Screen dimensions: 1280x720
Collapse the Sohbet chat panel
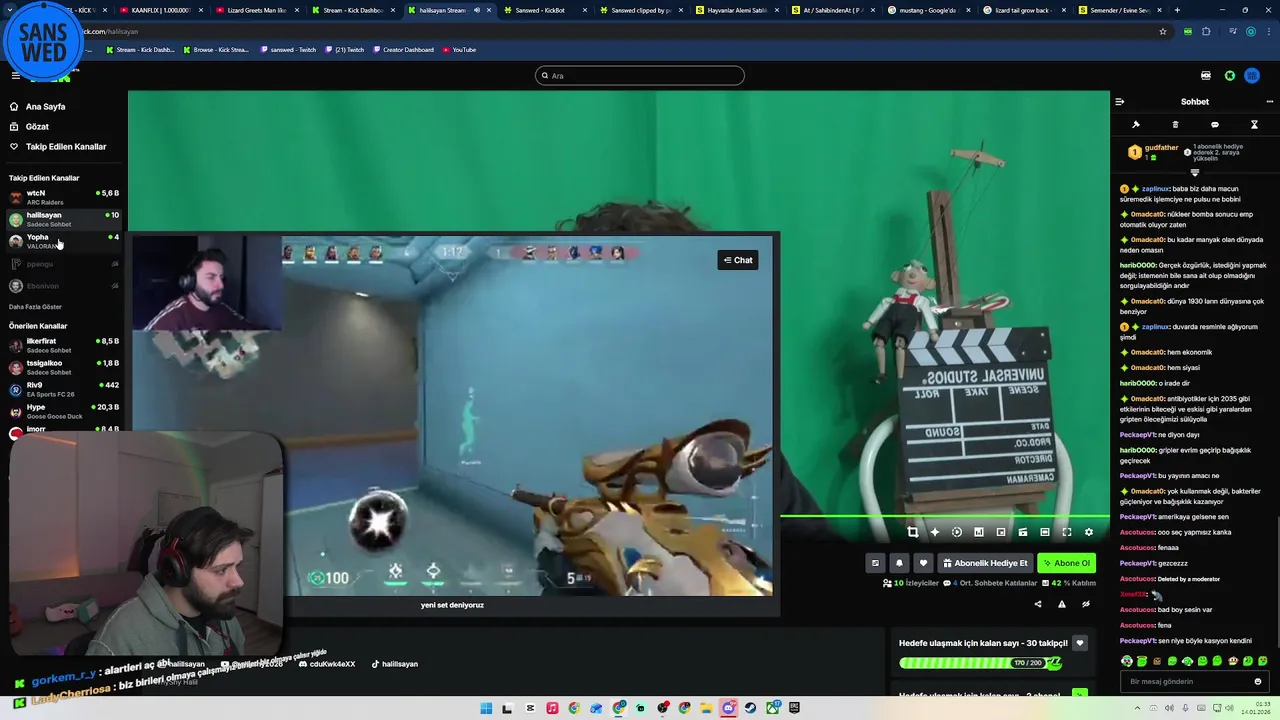pos(1120,101)
